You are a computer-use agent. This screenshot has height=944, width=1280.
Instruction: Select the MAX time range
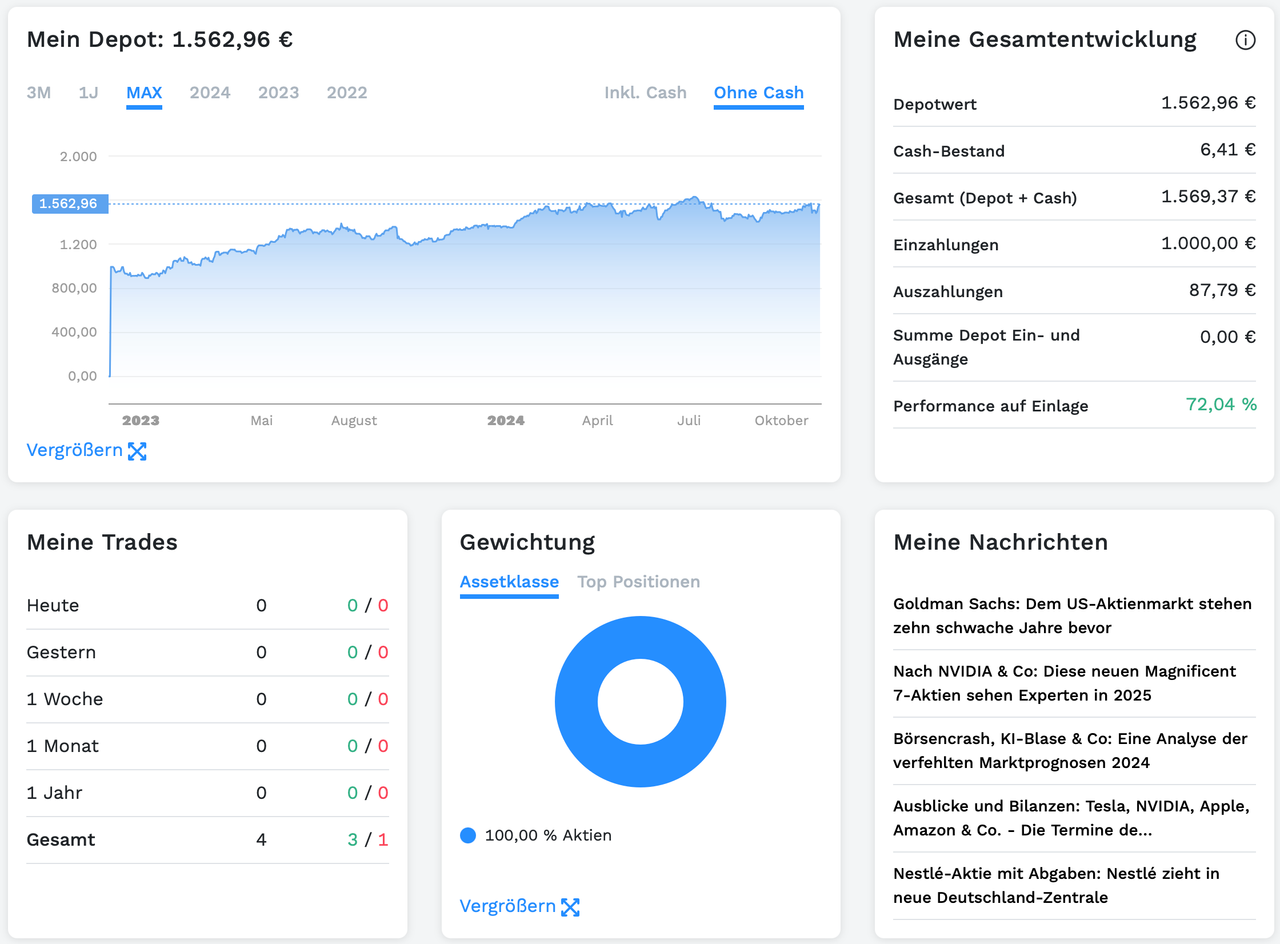[144, 92]
